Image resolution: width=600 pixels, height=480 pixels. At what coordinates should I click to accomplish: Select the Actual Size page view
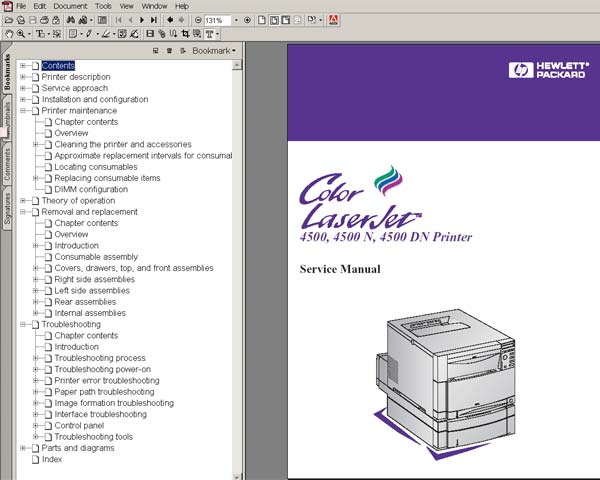pyautogui.click(x=262, y=20)
